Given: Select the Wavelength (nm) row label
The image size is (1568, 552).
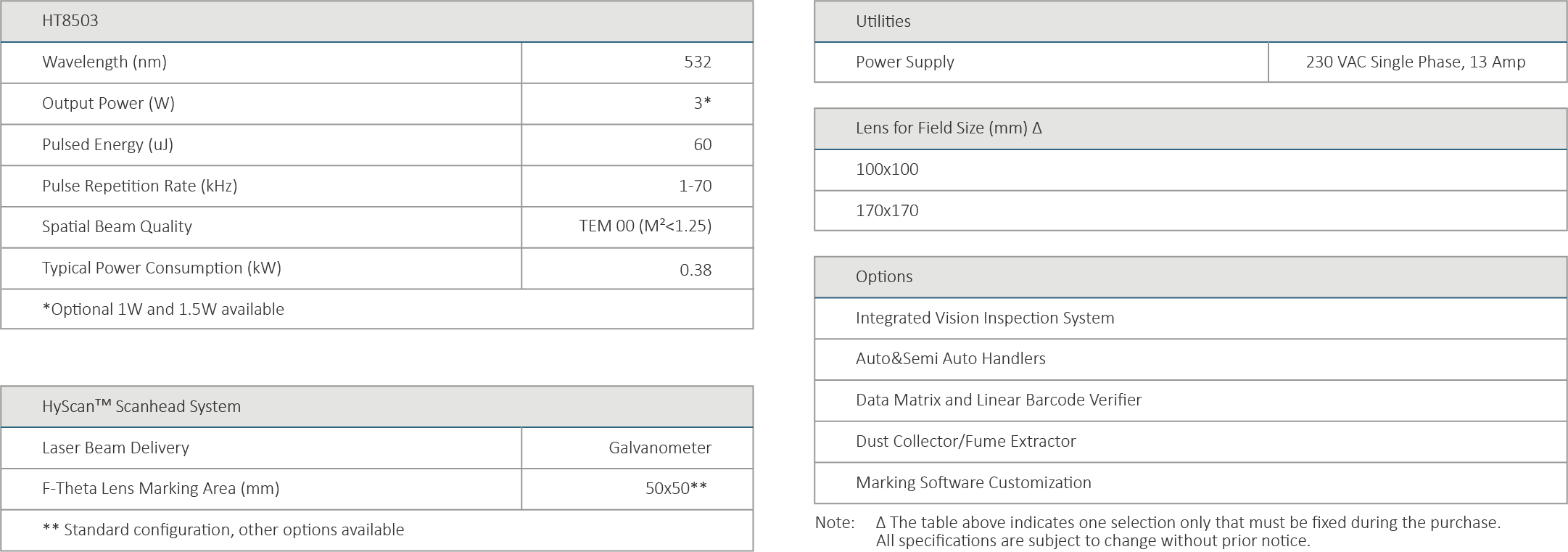Looking at the screenshot, I should (104, 62).
